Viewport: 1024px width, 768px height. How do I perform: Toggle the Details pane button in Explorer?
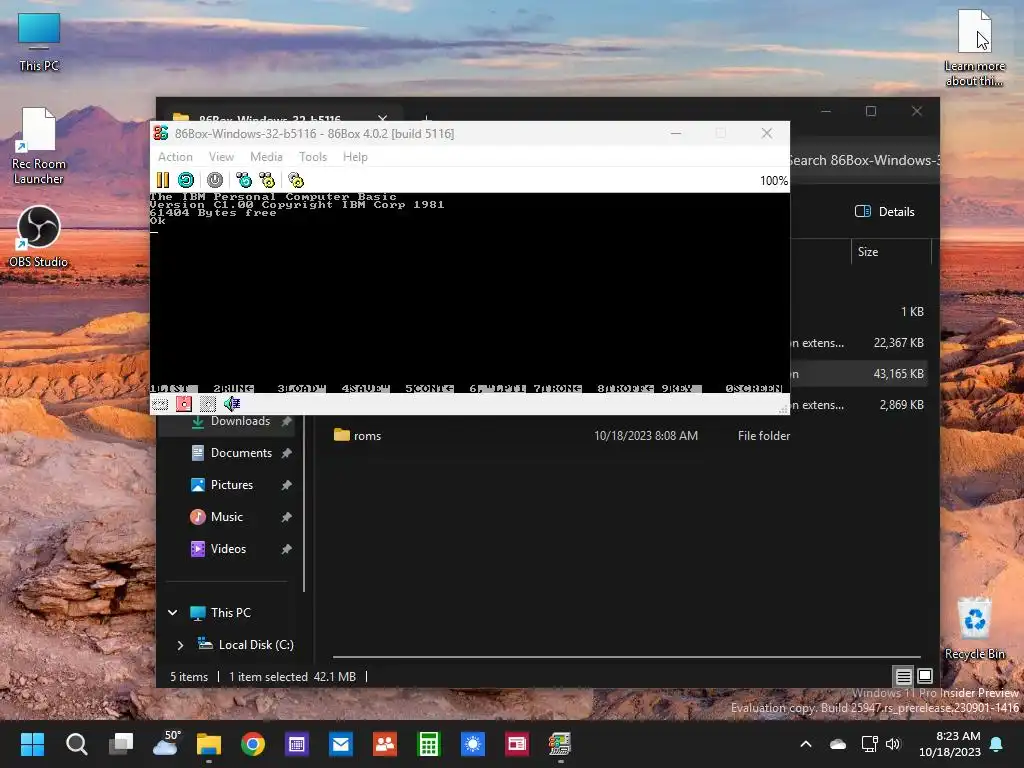(885, 212)
